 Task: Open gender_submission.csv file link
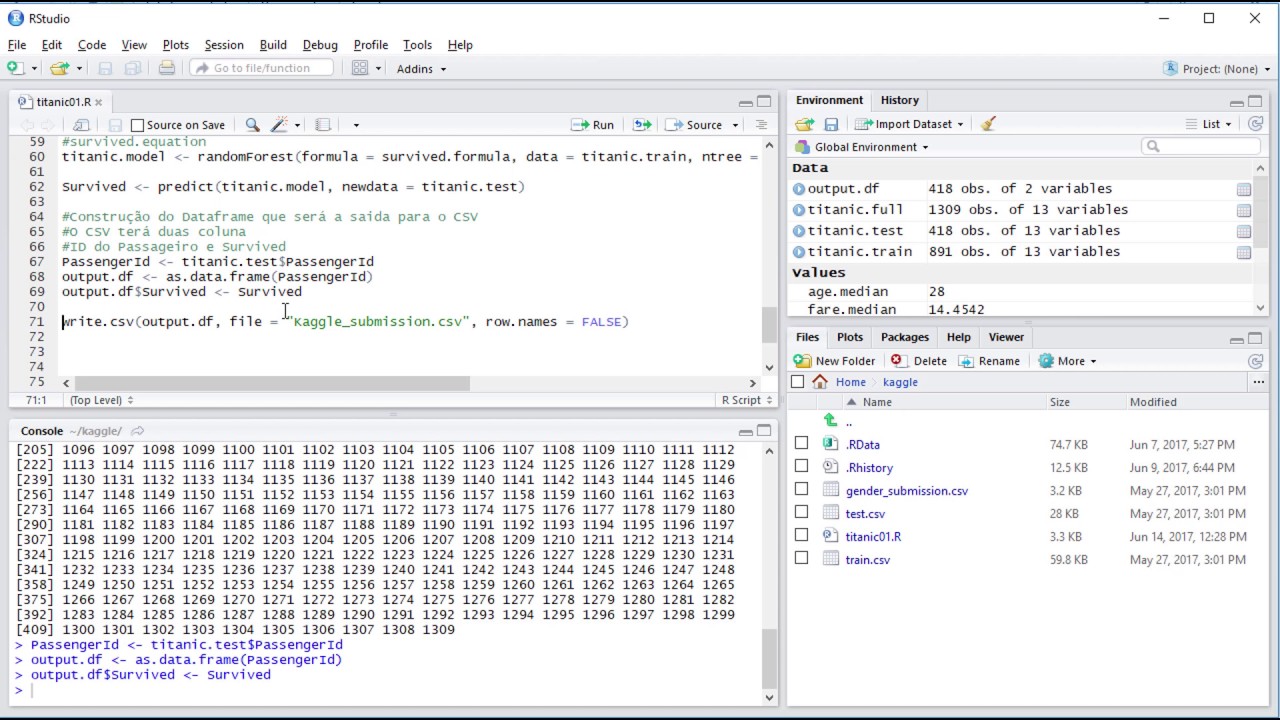click(906, 491)
